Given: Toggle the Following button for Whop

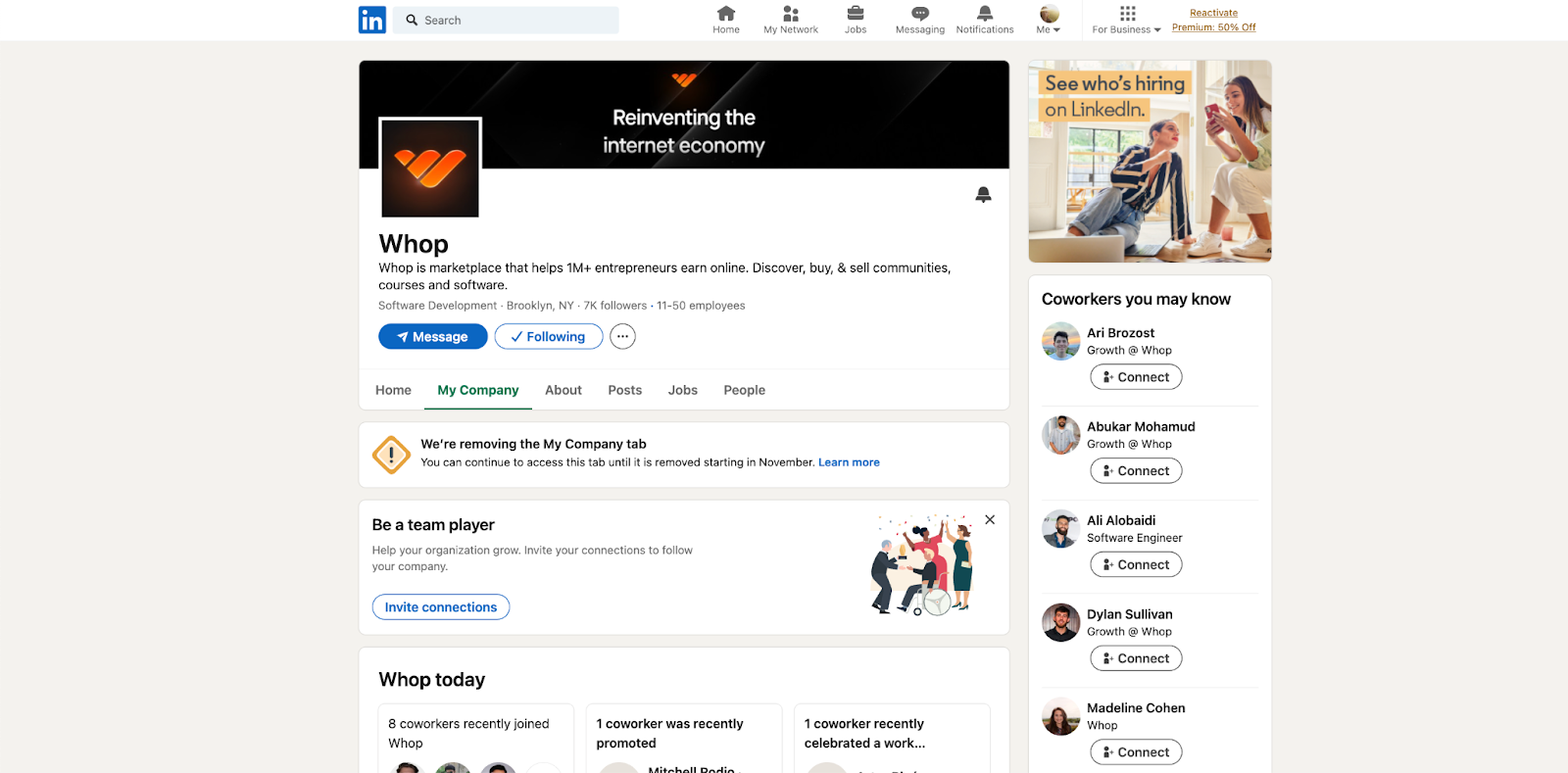Looking at the screenshot, I should (x=549, y=337).
